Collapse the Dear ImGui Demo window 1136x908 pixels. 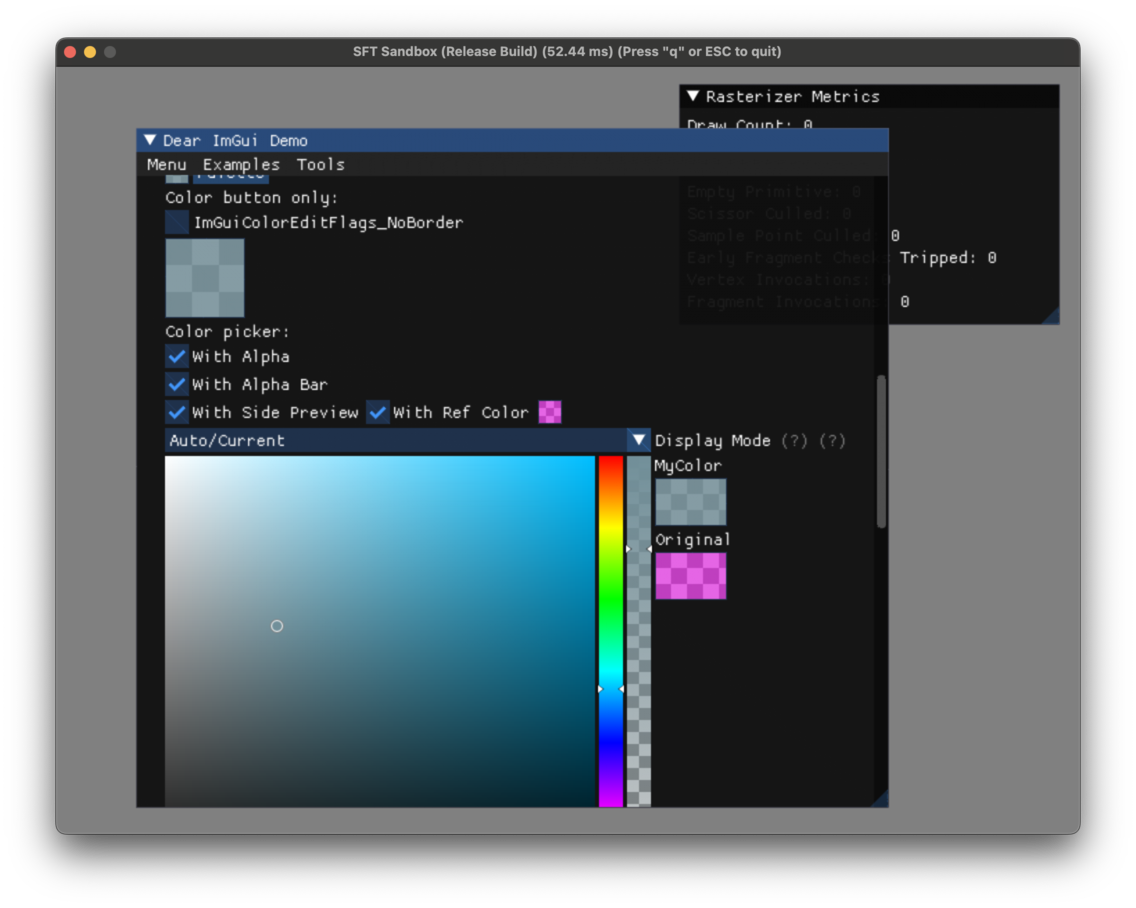(150, 141)
